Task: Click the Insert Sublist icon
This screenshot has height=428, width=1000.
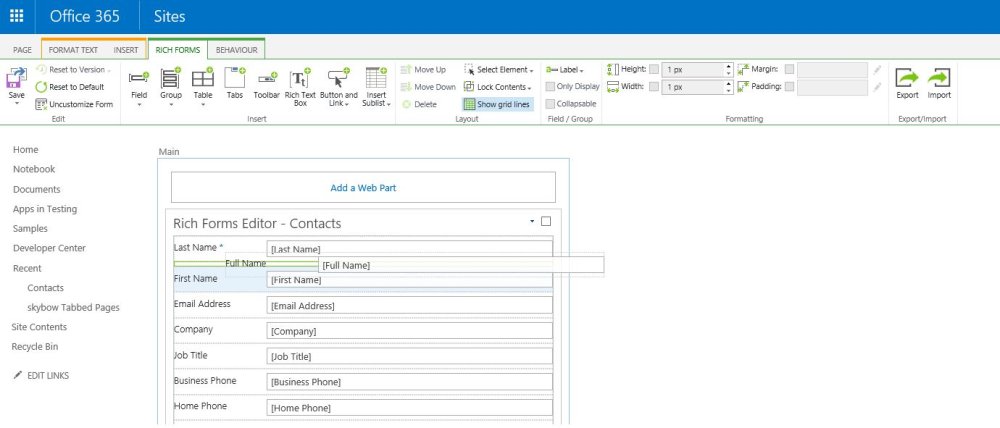Action: [x=376, y=78]
